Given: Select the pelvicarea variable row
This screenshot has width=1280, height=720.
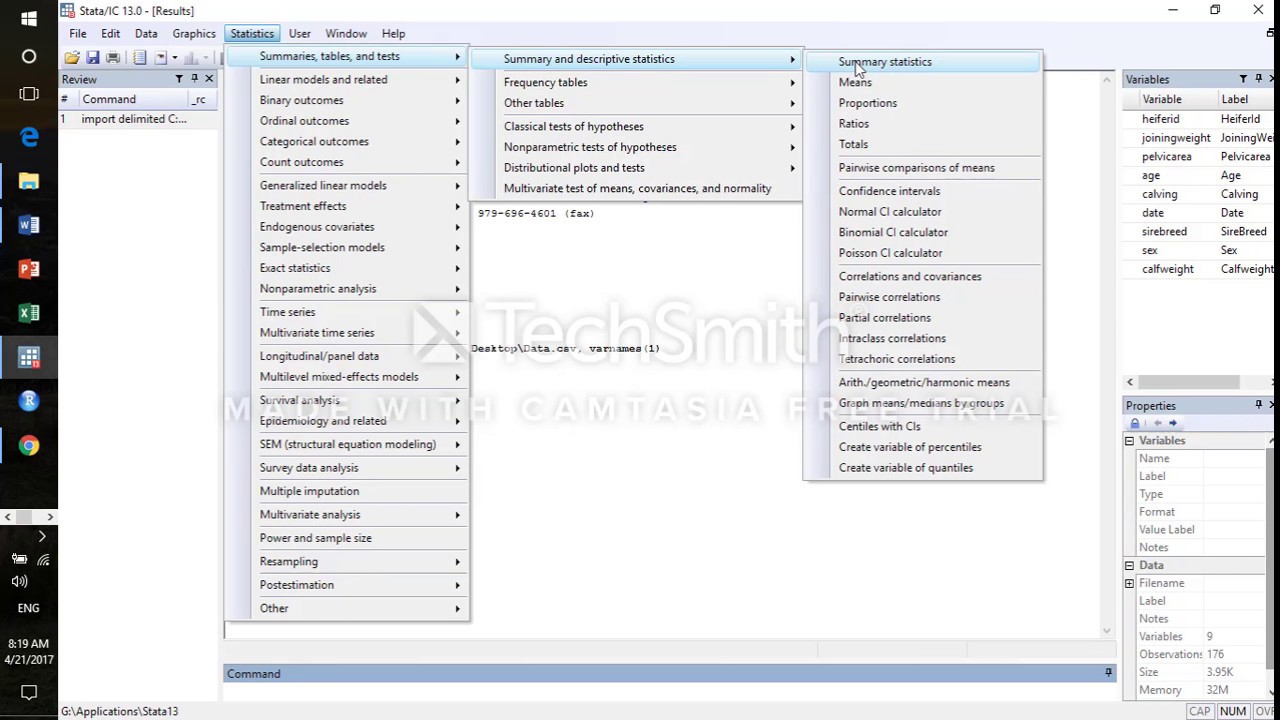Looking at the screenshot, I should pyautogui.click(x=1200, y=156).
